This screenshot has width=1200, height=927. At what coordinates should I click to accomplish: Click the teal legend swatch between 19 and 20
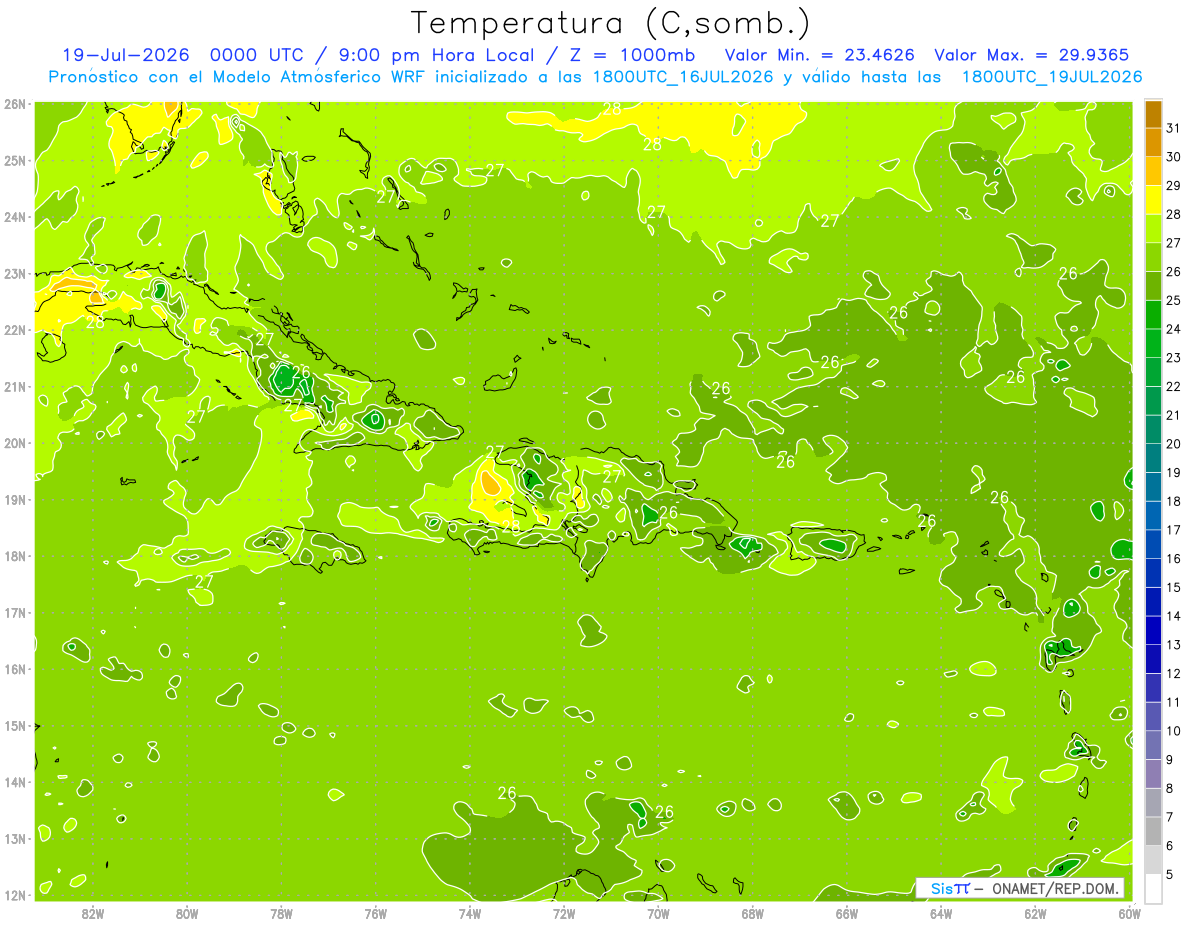click(1153, 458)
